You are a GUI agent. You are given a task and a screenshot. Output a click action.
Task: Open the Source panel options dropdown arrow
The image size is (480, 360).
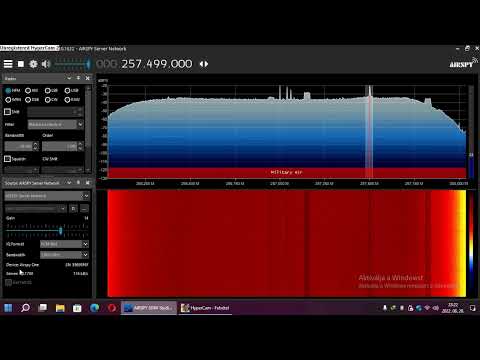coord(69,183)
